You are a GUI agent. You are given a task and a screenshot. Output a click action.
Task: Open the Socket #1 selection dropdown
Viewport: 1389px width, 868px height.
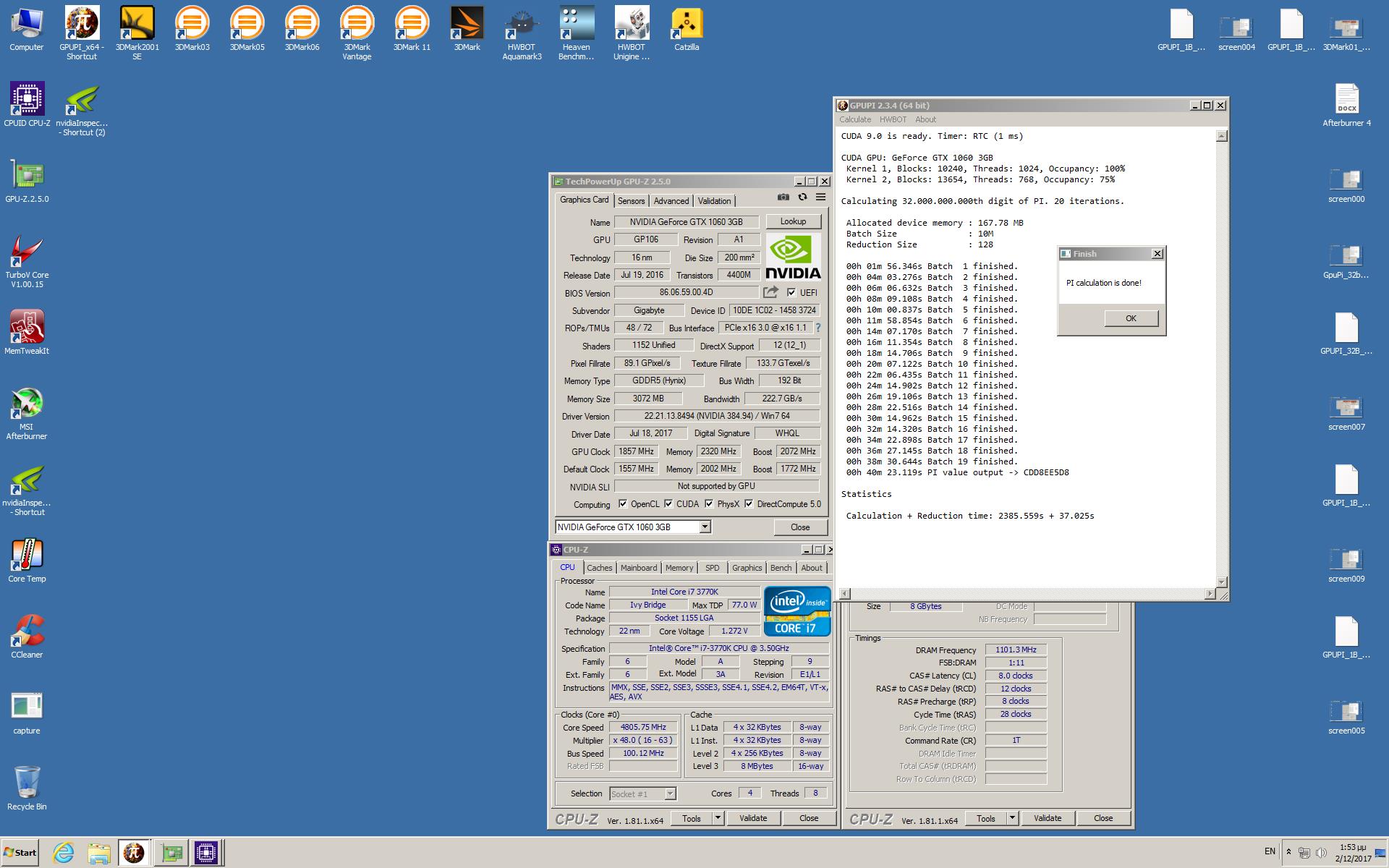click(670, 794)
